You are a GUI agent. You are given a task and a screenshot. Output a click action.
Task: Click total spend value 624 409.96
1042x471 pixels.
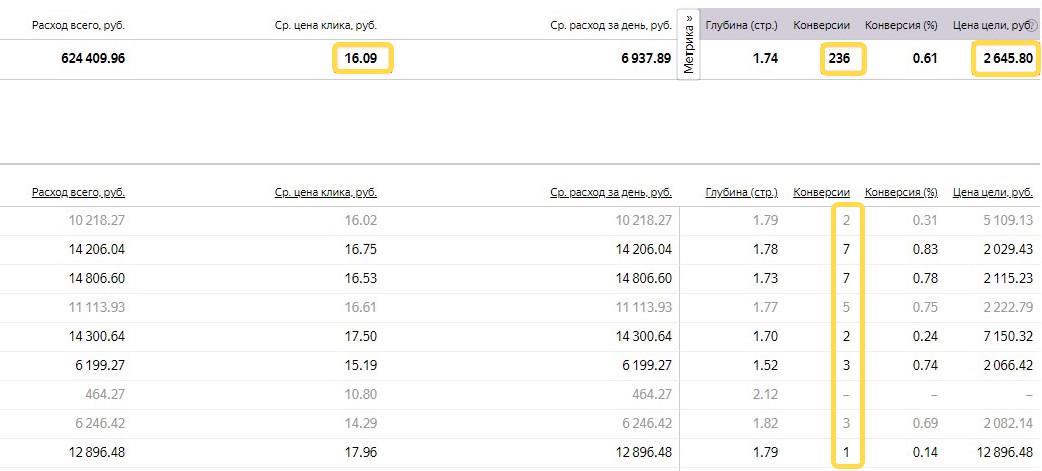click(93, 59)
